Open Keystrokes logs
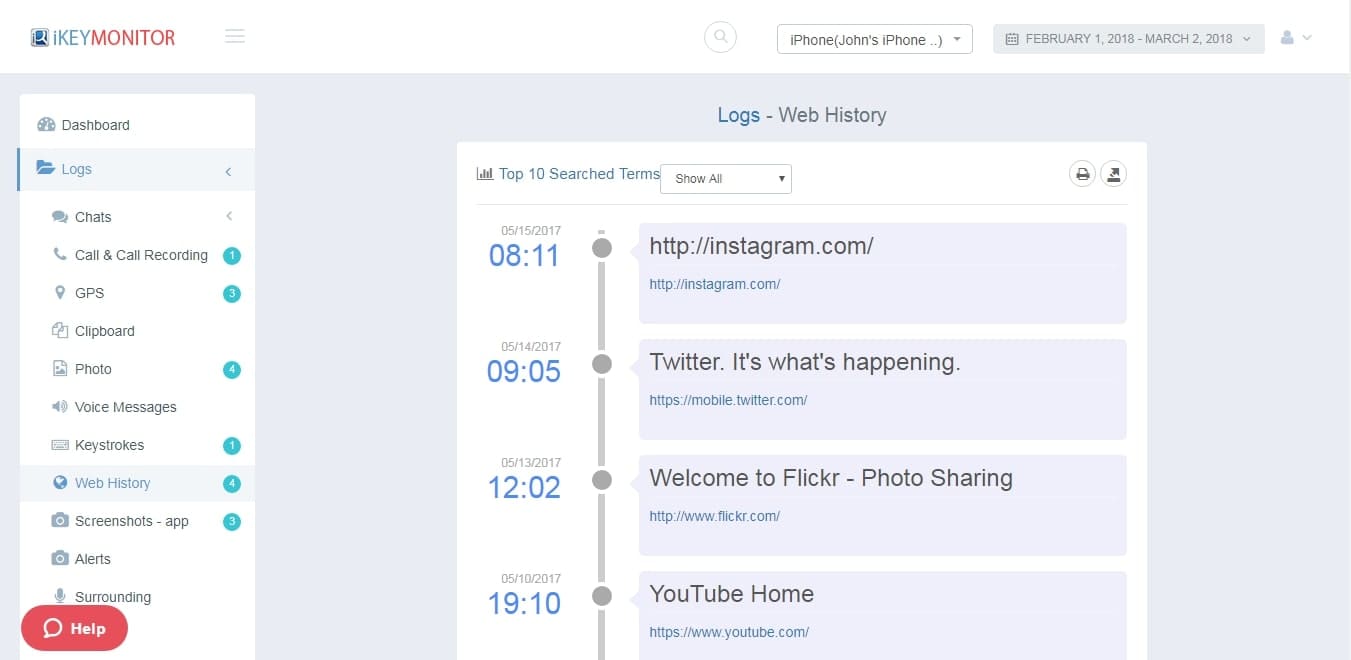Screen dimensions: 1351x660 [x=109, y=445]
